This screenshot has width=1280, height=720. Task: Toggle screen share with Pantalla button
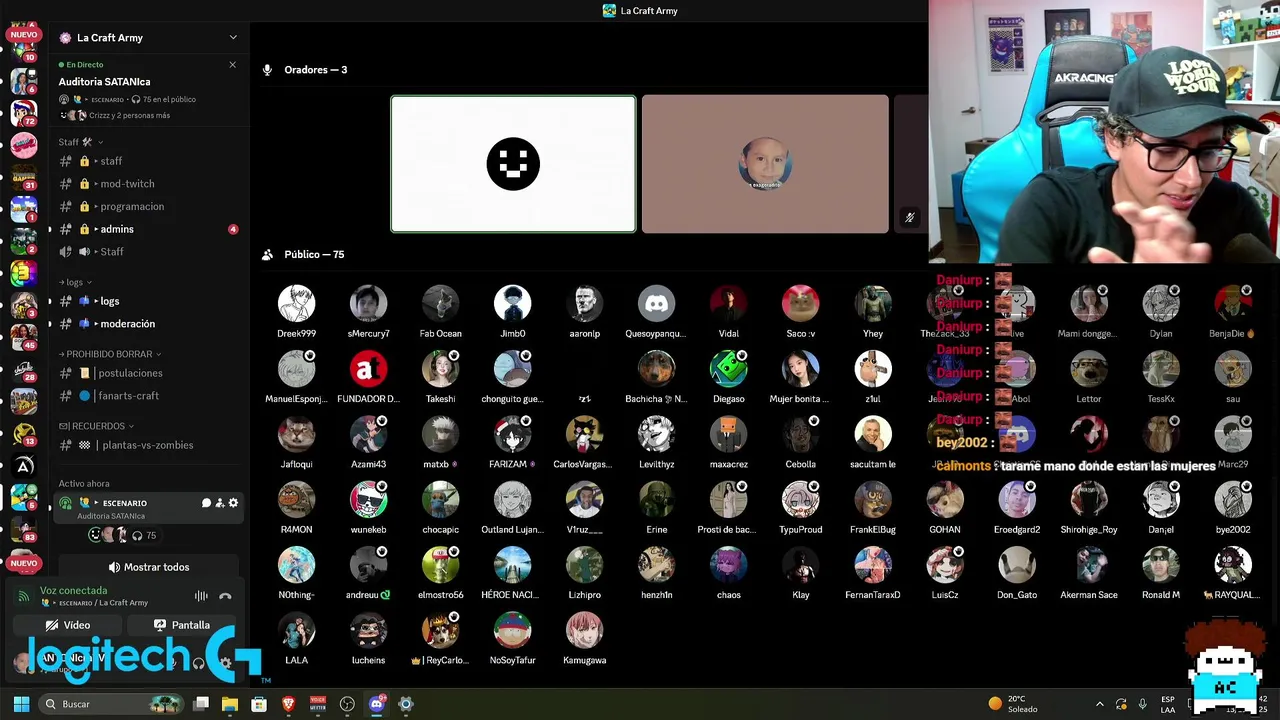tap(182, 625)
